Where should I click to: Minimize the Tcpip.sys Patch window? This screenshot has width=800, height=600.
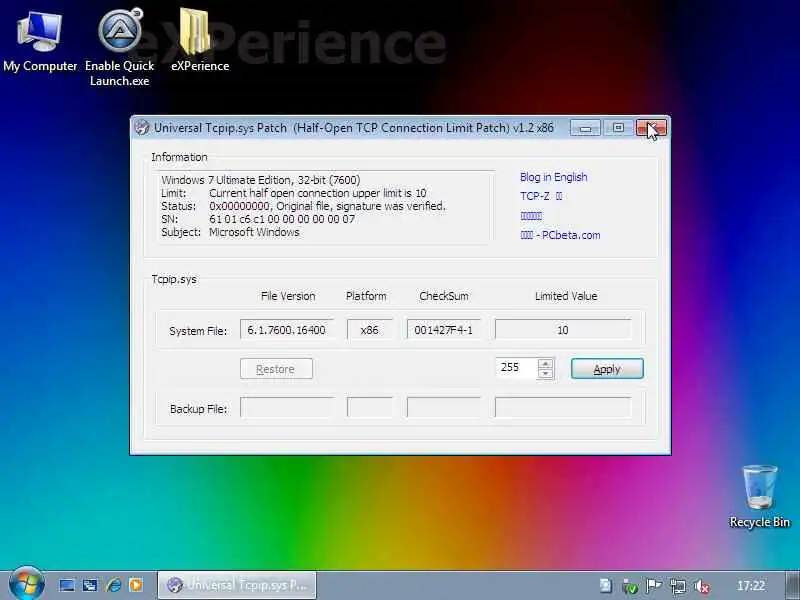pos(585,128)
